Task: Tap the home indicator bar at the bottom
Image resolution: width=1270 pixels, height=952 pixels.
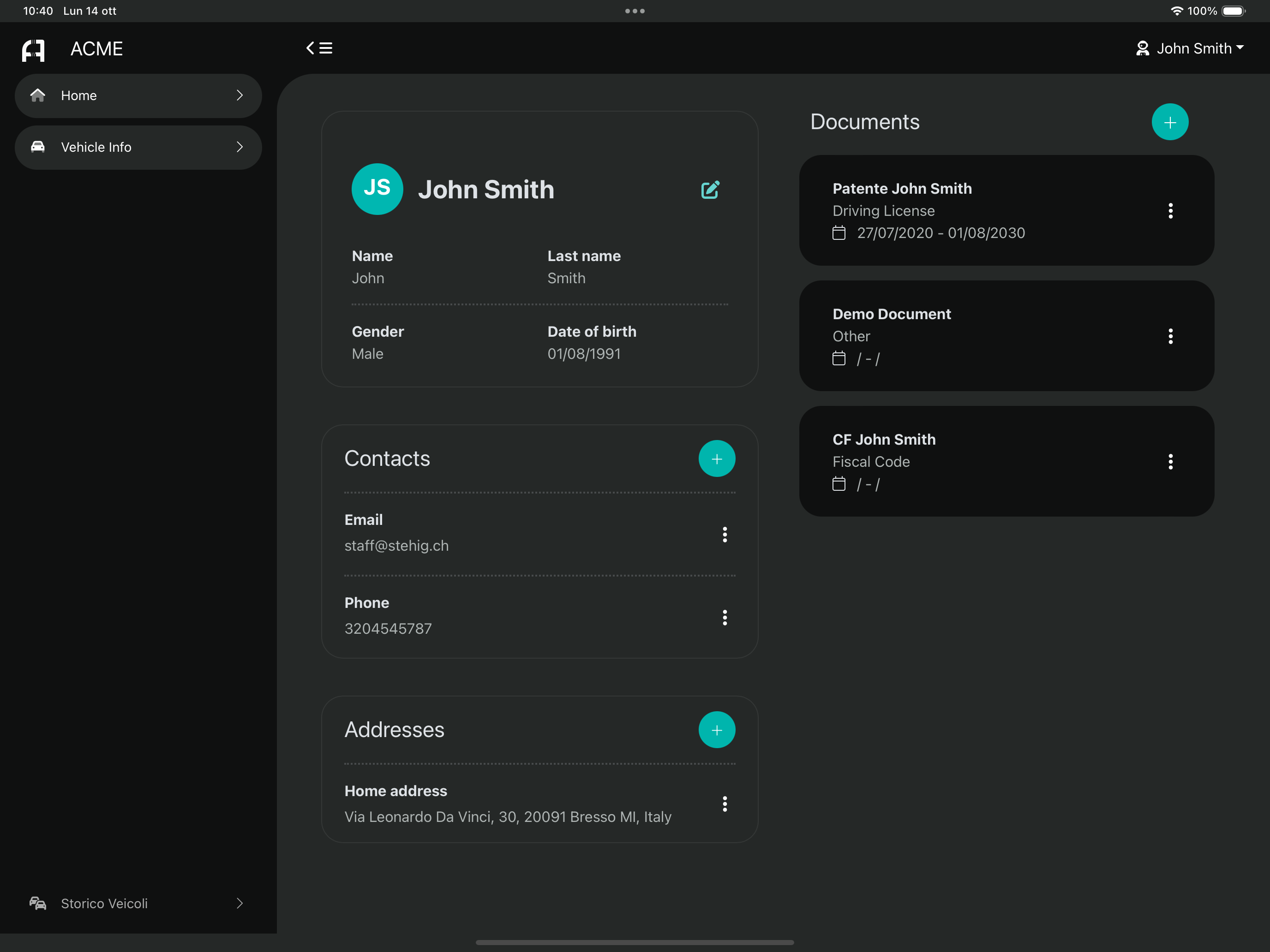Action: pyautogui.click(x=635, y=942)
